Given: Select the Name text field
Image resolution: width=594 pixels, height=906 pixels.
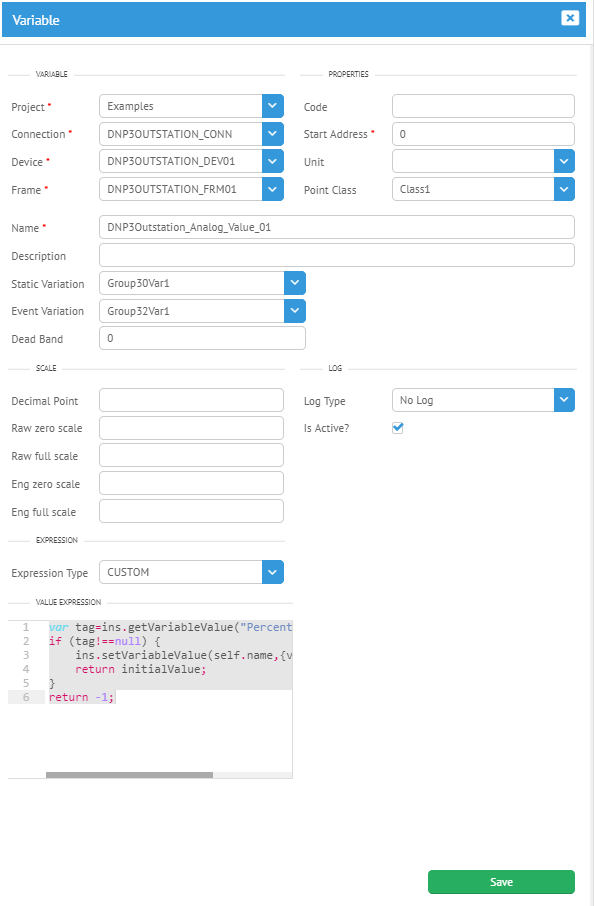Looking at the screenshot, I should pyautogui.click(x=337, y=227).
